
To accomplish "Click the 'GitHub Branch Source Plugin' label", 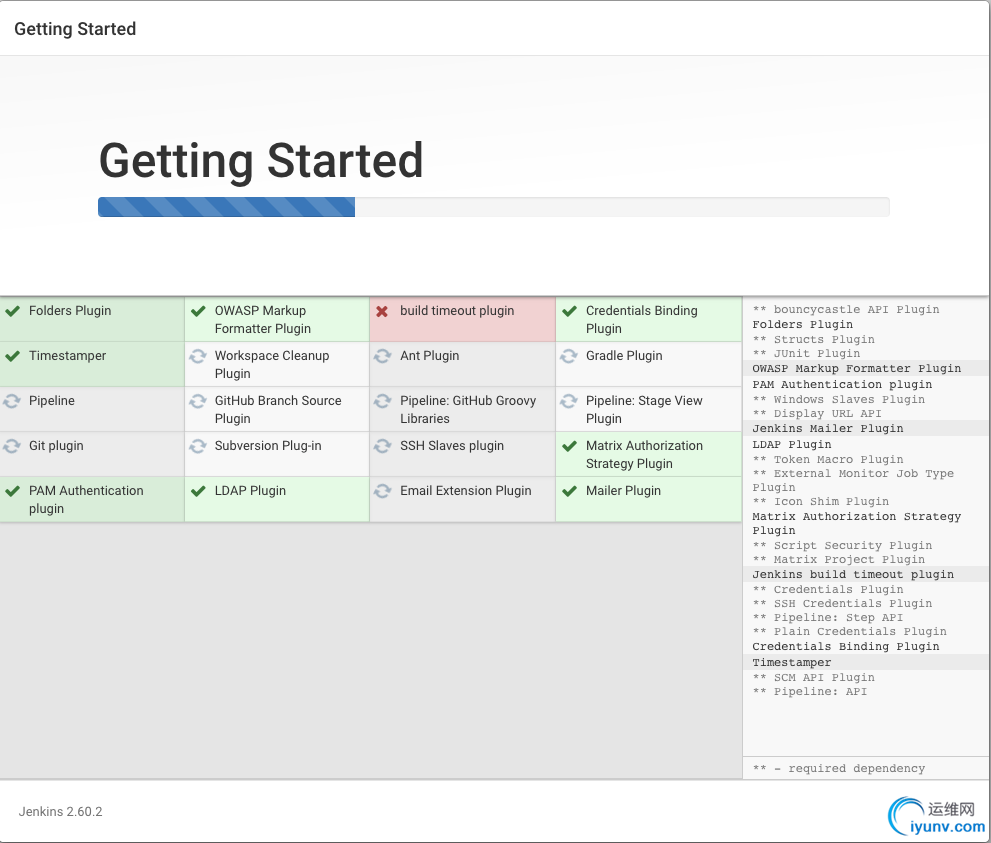I will 278,409.
